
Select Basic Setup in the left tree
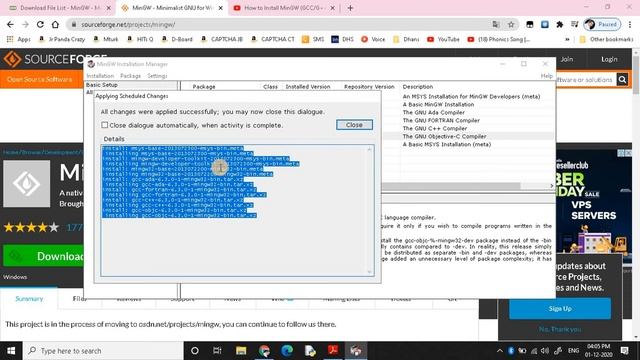(x=102, y=85)
